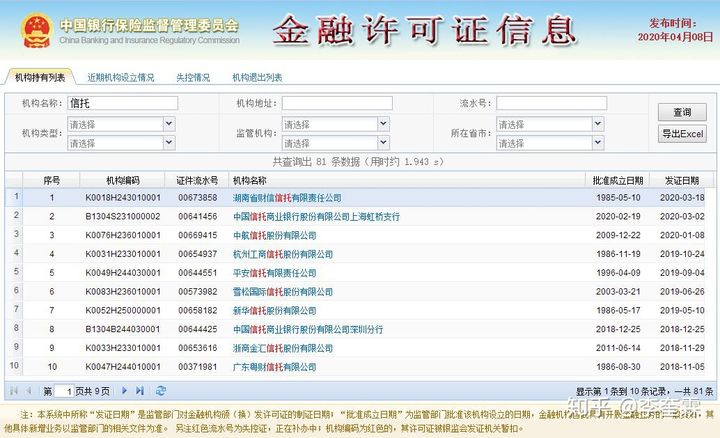Open 广东粤财信托有限公司 link
Viewport: 720px width, 438px height.
(x=275, y=367)
